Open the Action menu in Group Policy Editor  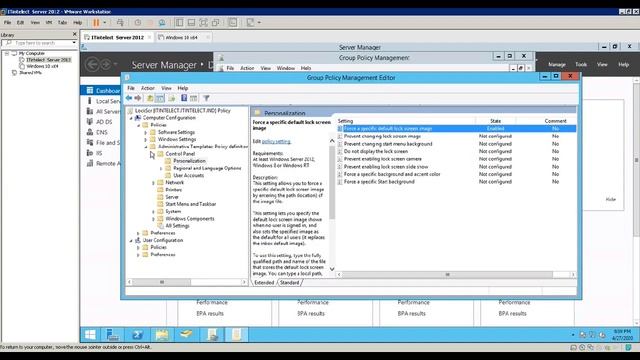(x=148, y=88)
